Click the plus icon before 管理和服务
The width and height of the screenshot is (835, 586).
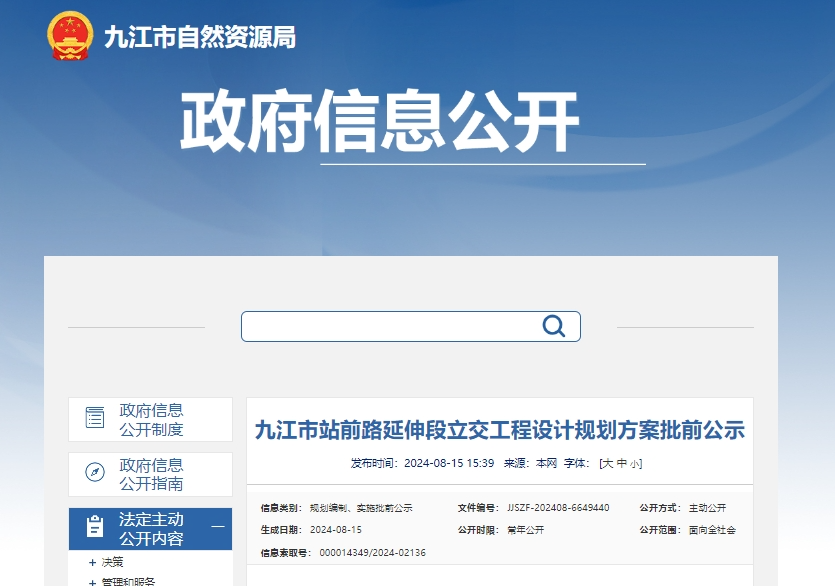(92, 581)
